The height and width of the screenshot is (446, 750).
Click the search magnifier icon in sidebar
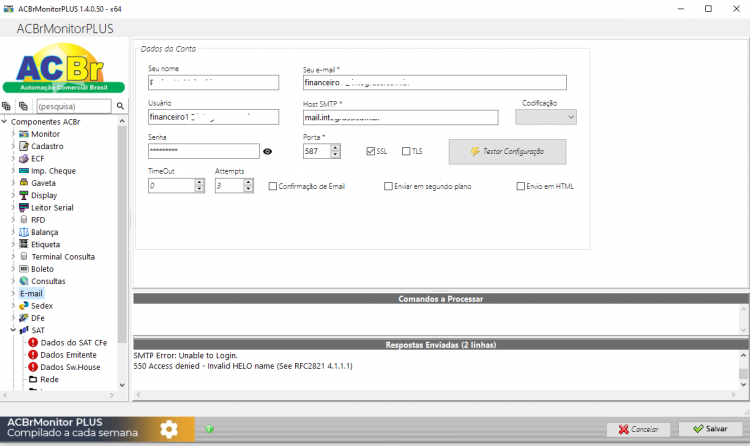120,106
